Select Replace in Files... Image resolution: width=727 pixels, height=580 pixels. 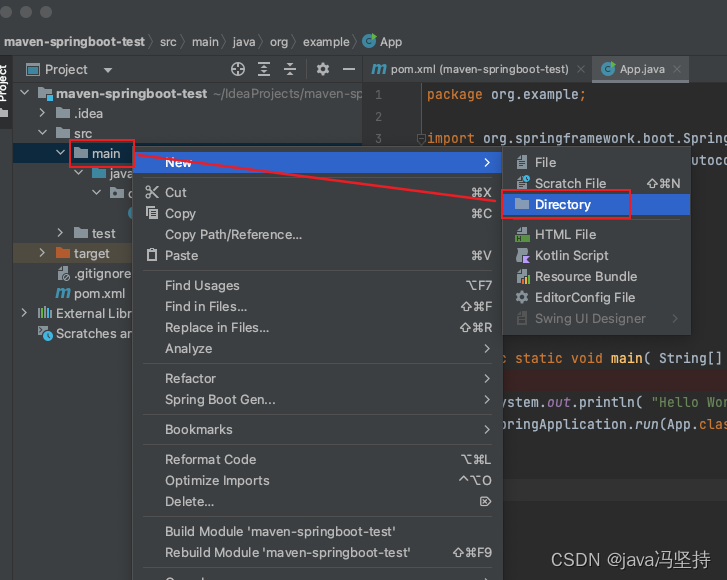(318, 327)
